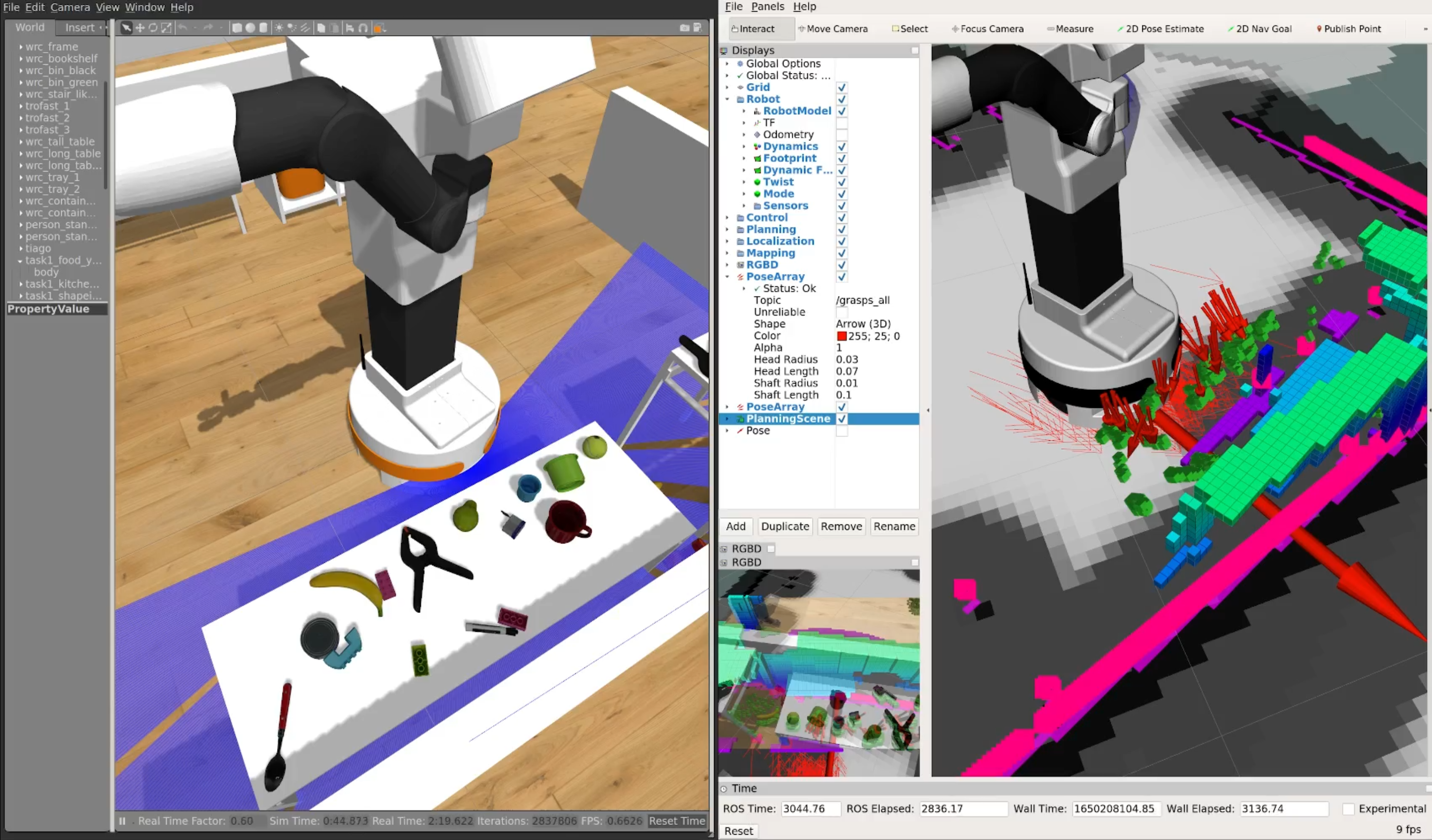Insert a sphere shape from the toolbar

pyautogui.click(x=250, y=28)
